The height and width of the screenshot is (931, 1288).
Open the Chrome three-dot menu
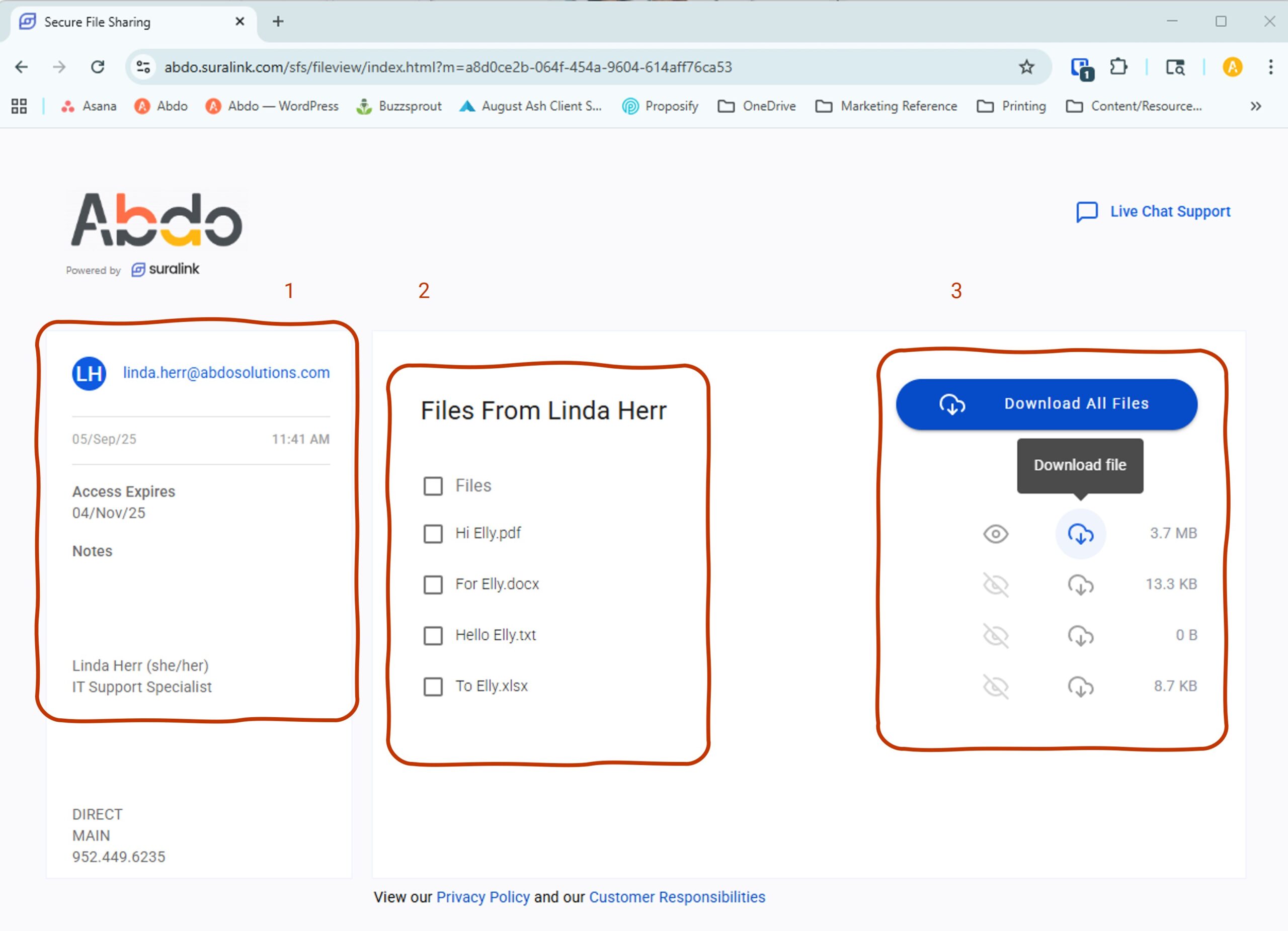[1270, 67]
